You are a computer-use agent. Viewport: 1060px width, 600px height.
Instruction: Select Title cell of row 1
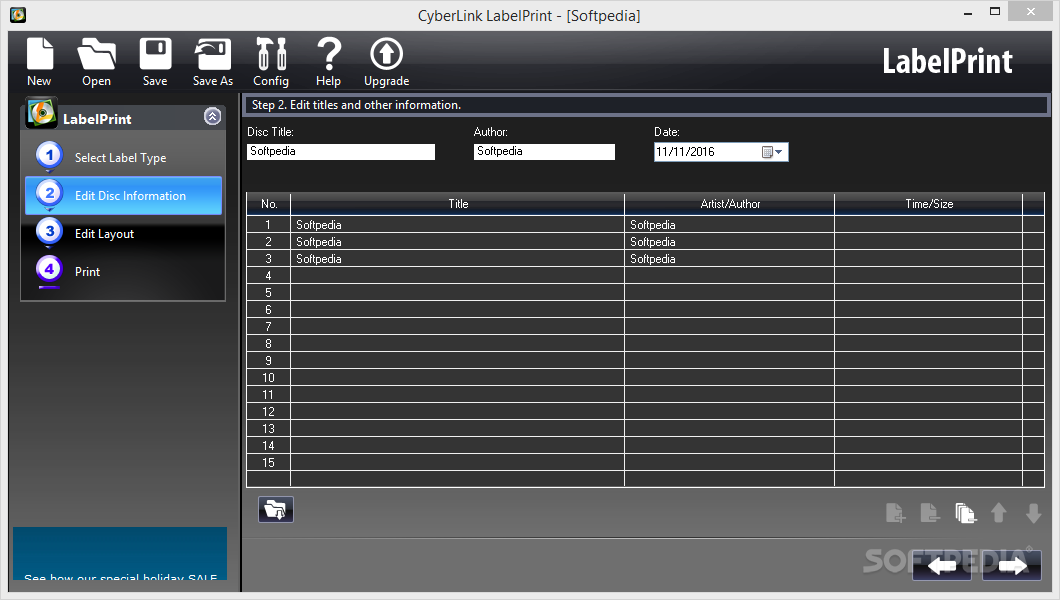pos(458,224)
